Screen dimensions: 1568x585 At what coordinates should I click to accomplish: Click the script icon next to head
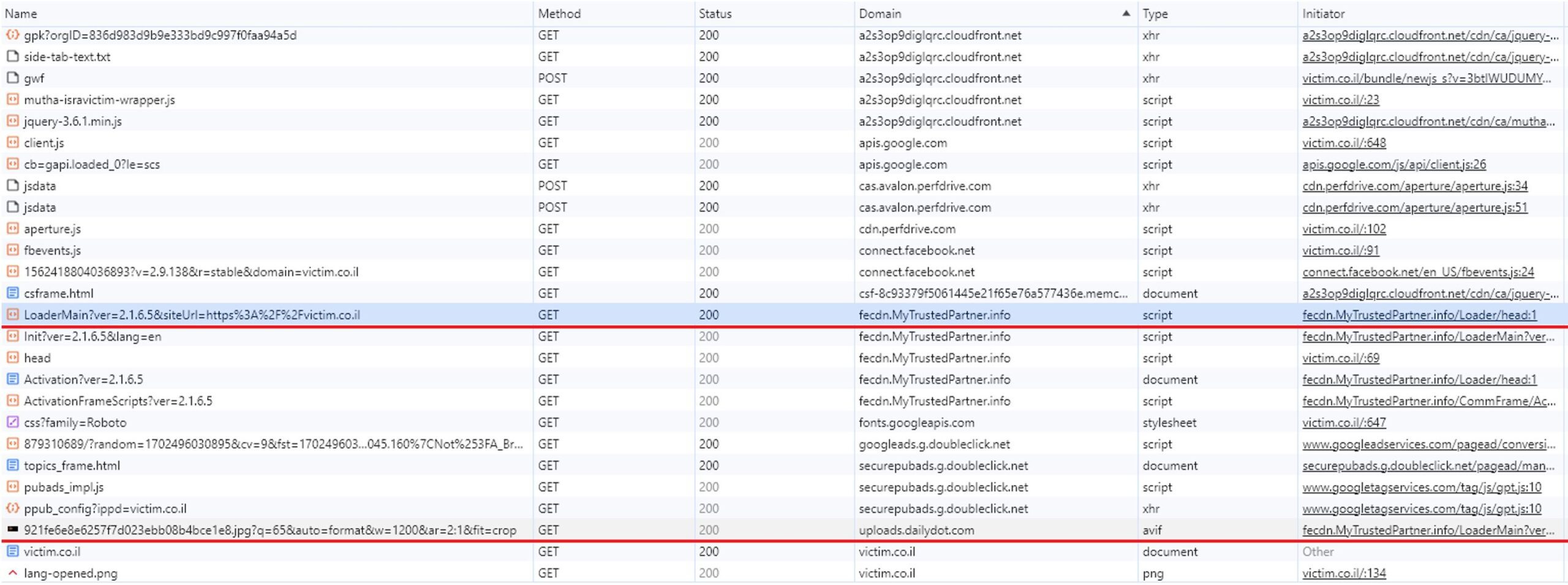click(12, 357)
